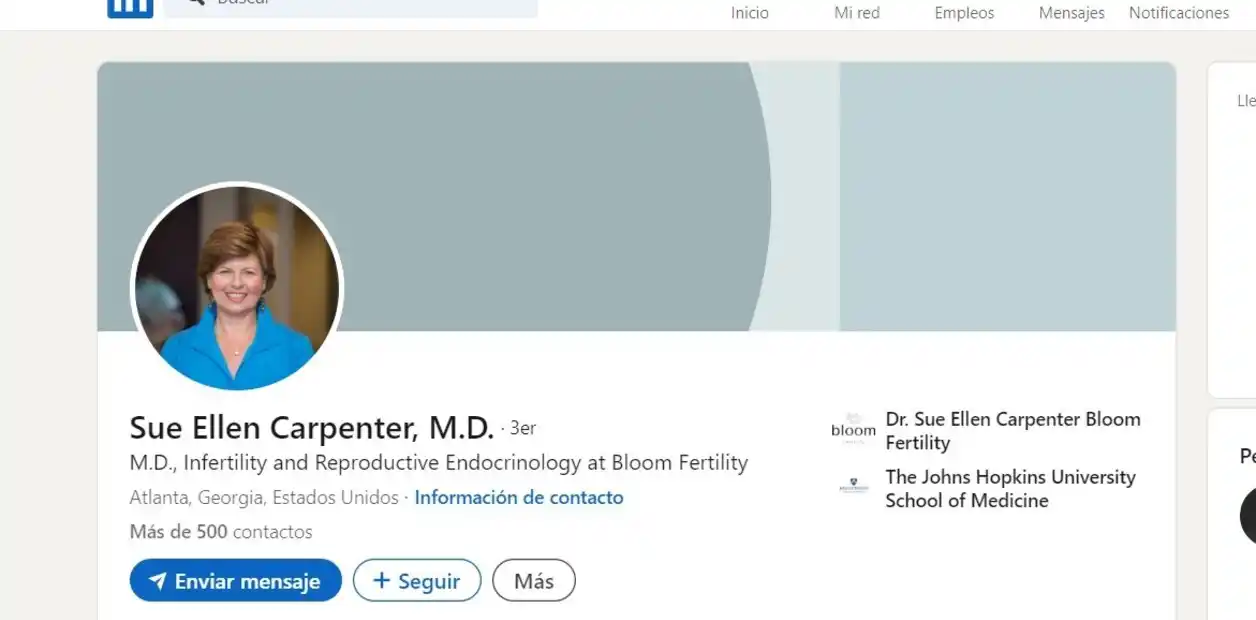Open Mensajes in the top navigation

click(1071, 13)
